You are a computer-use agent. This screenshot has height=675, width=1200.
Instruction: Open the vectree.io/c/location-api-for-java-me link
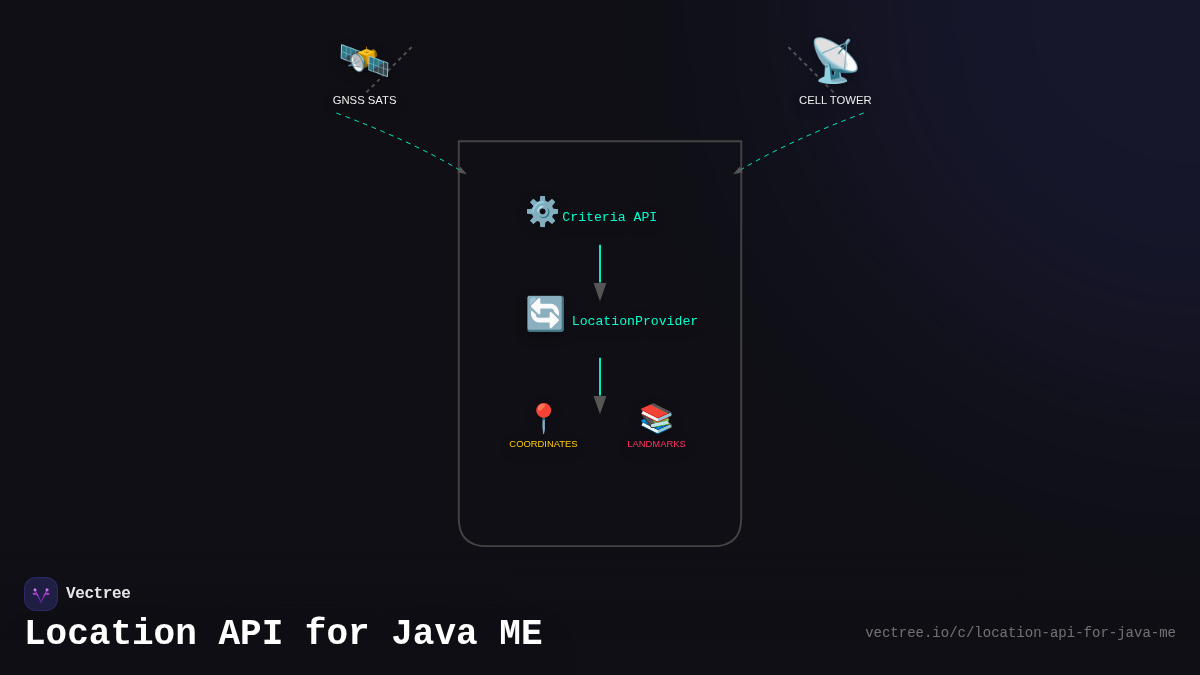1021,632
